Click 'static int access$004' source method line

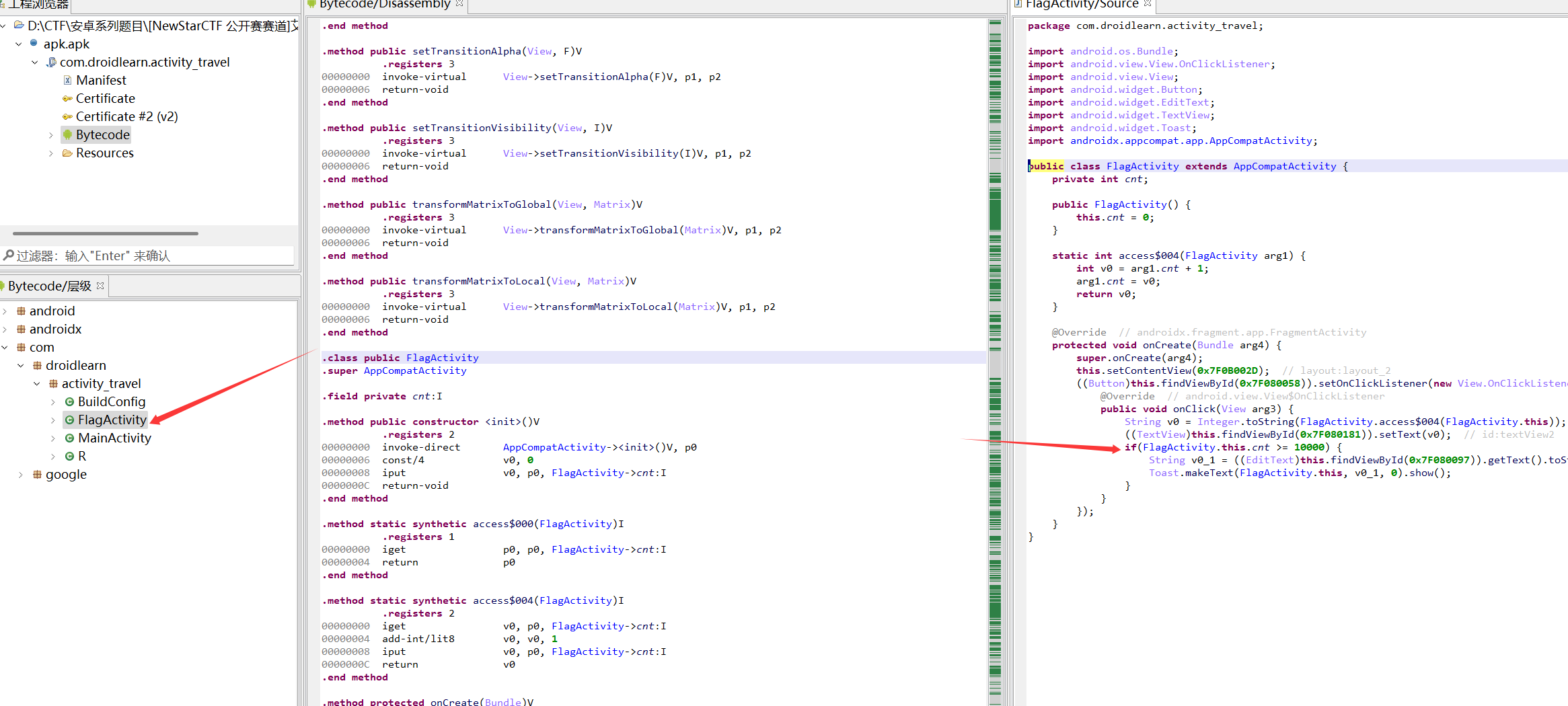click(1179, 256)
